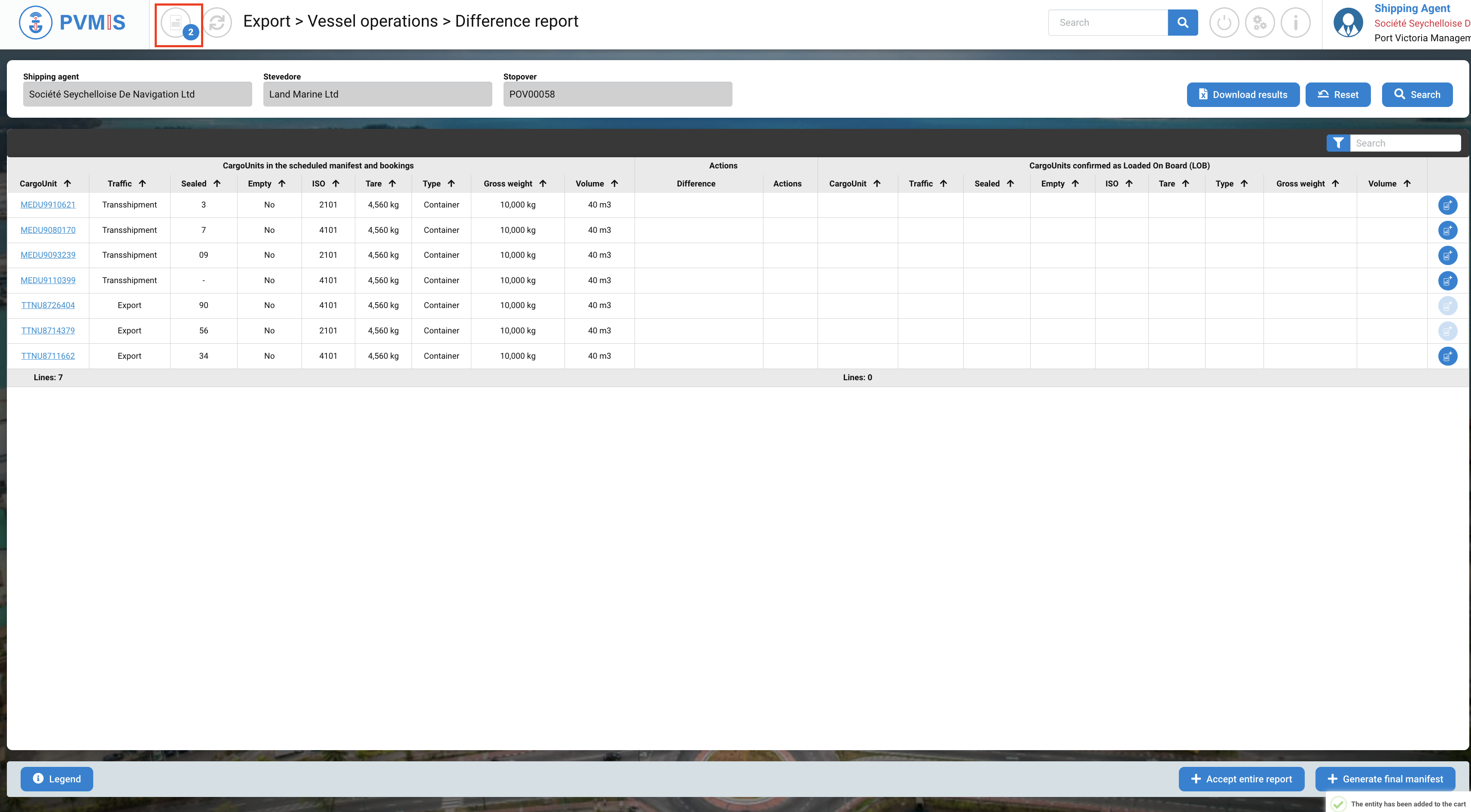The width and height of the screenshot is (1471, 812).
Task: Click the table Search filter field
Action: click(1404, 143)
